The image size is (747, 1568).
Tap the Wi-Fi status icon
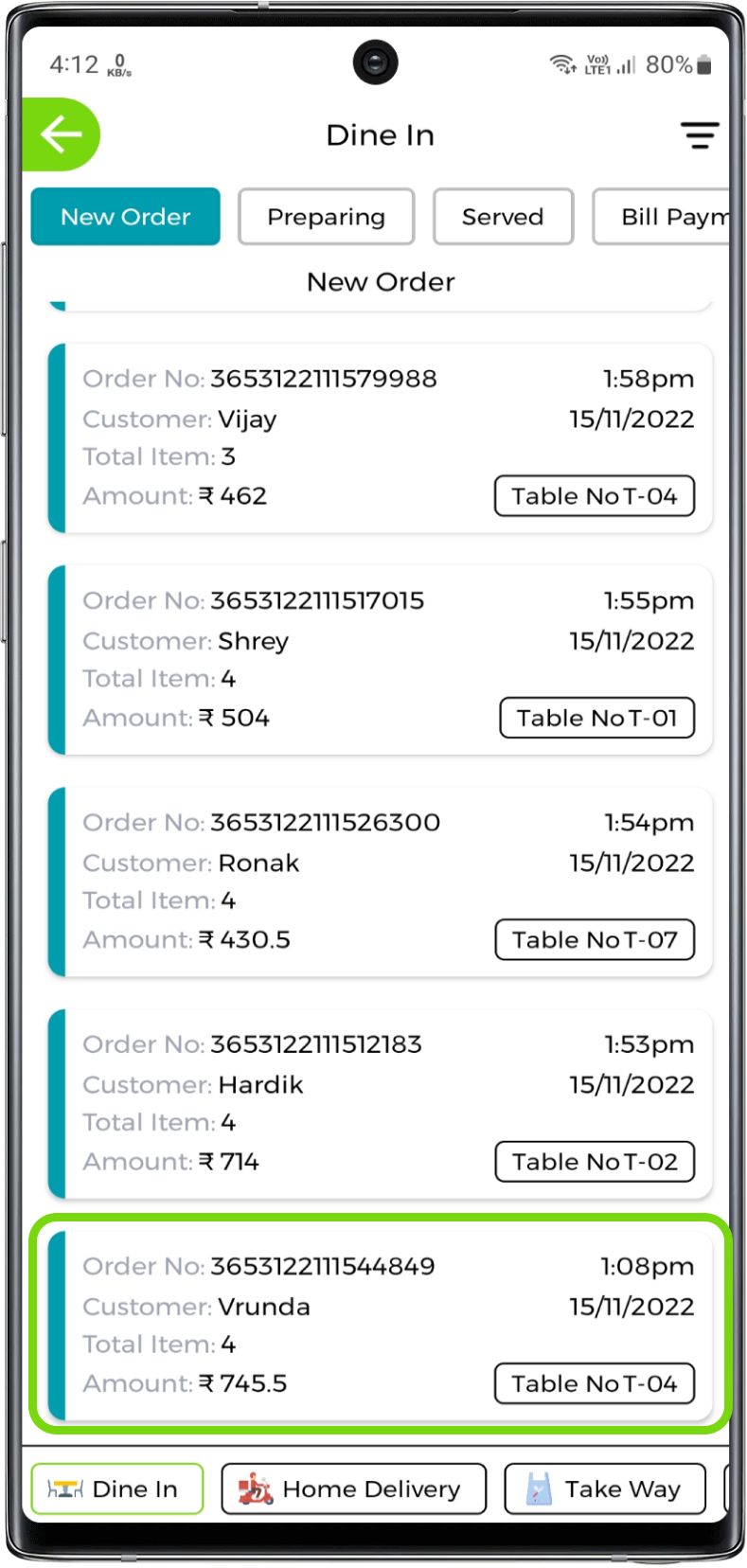tap(562, 64)
